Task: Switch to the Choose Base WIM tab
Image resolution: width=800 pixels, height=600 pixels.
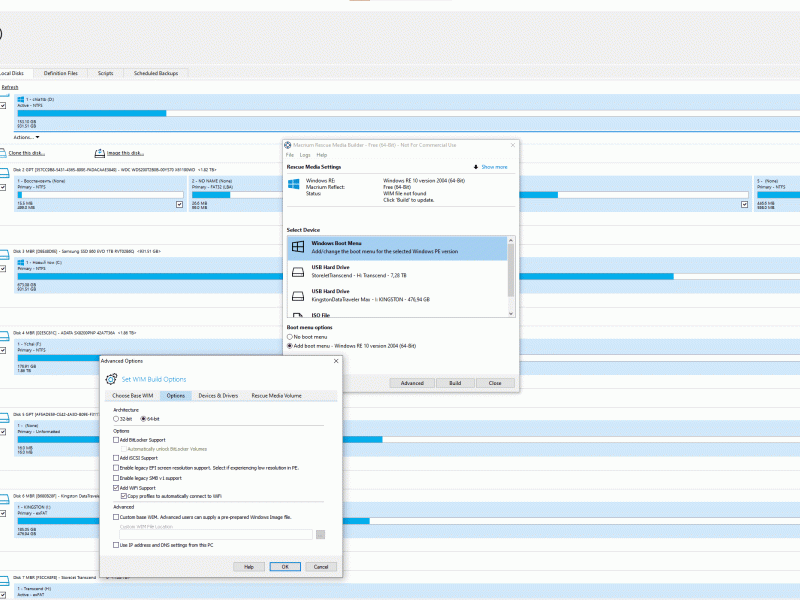Action: coord(133,396)
